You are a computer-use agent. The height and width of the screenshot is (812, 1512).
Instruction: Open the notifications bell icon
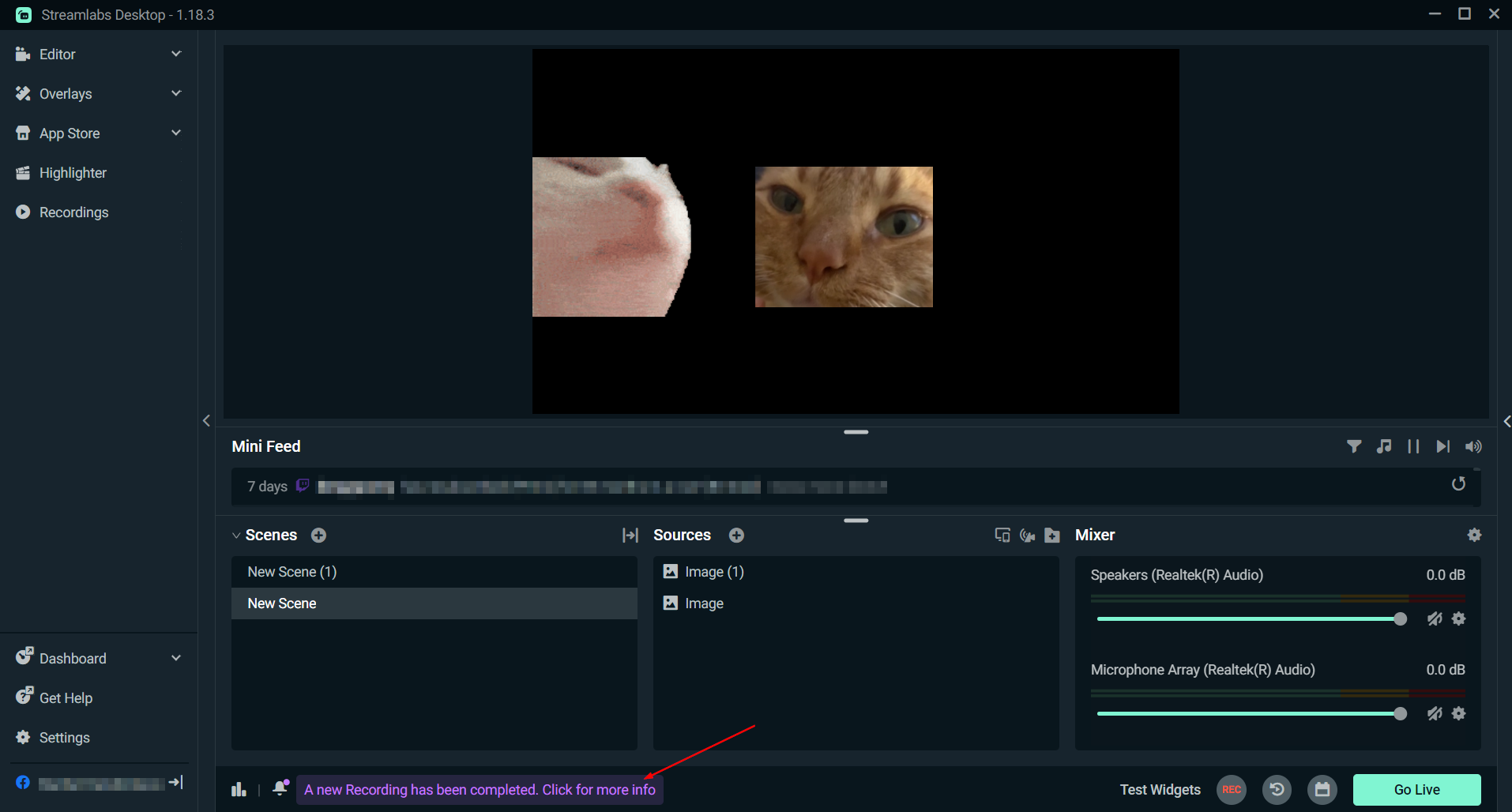point(280,788)
